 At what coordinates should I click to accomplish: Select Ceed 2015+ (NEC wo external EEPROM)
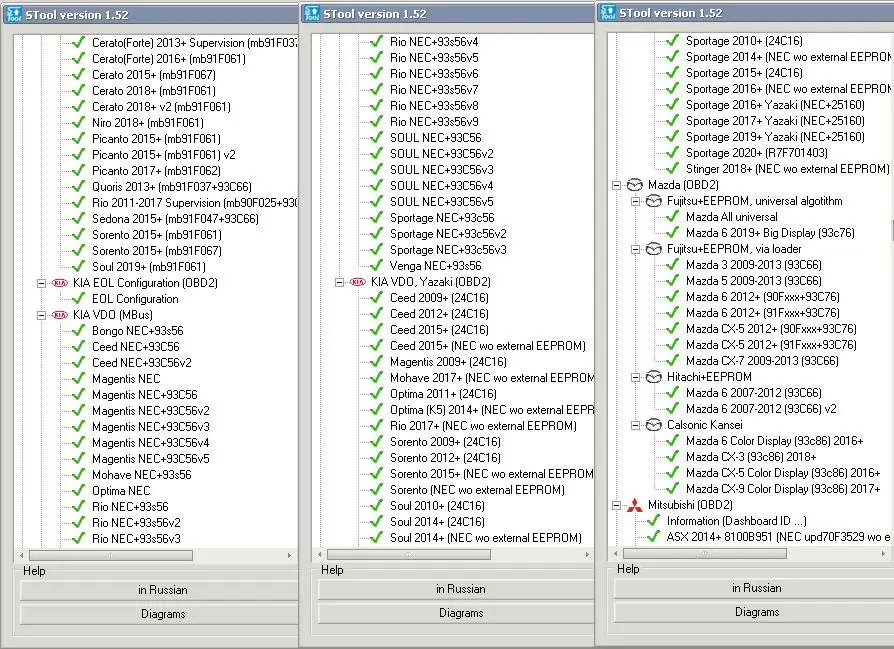click(487, 346)
